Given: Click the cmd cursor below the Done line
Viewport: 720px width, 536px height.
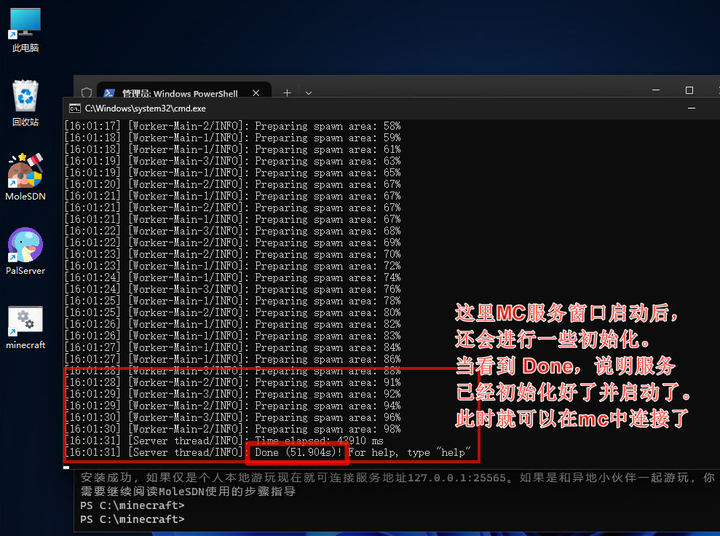Looking at the screenshot, I should [x=67, y=467].
